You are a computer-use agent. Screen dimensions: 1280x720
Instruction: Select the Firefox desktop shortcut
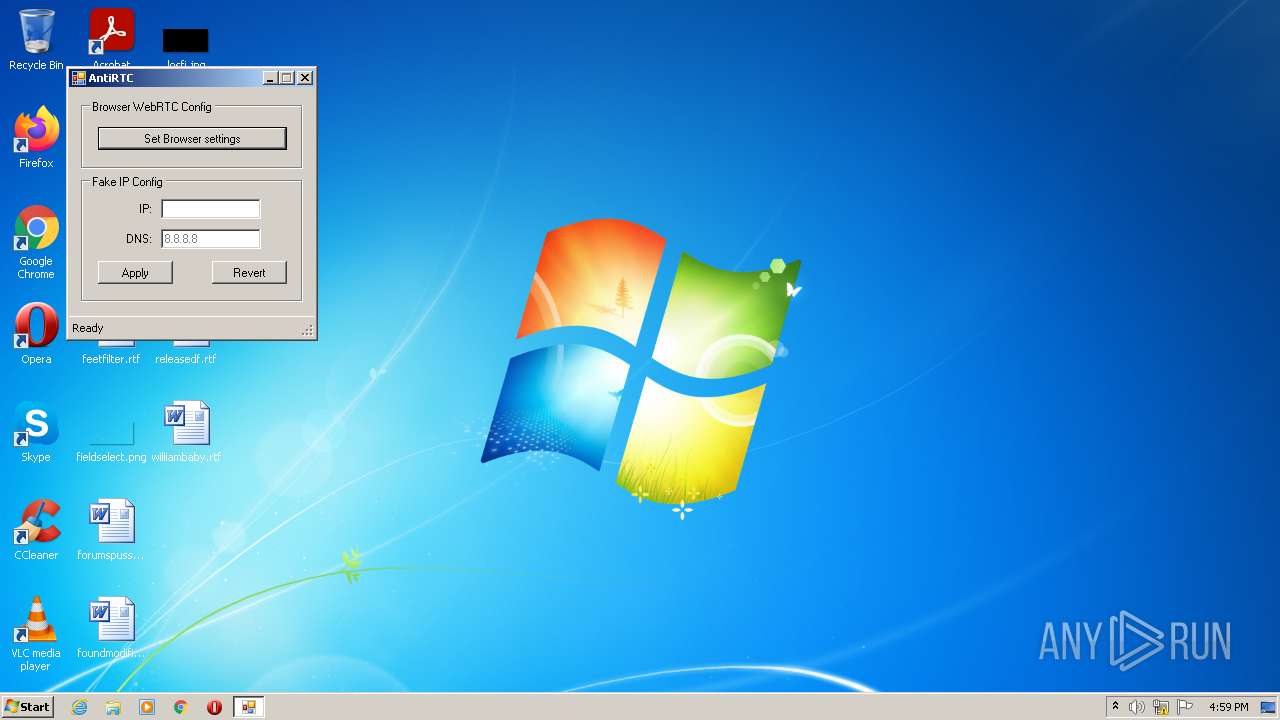click(x=36, y=138)
